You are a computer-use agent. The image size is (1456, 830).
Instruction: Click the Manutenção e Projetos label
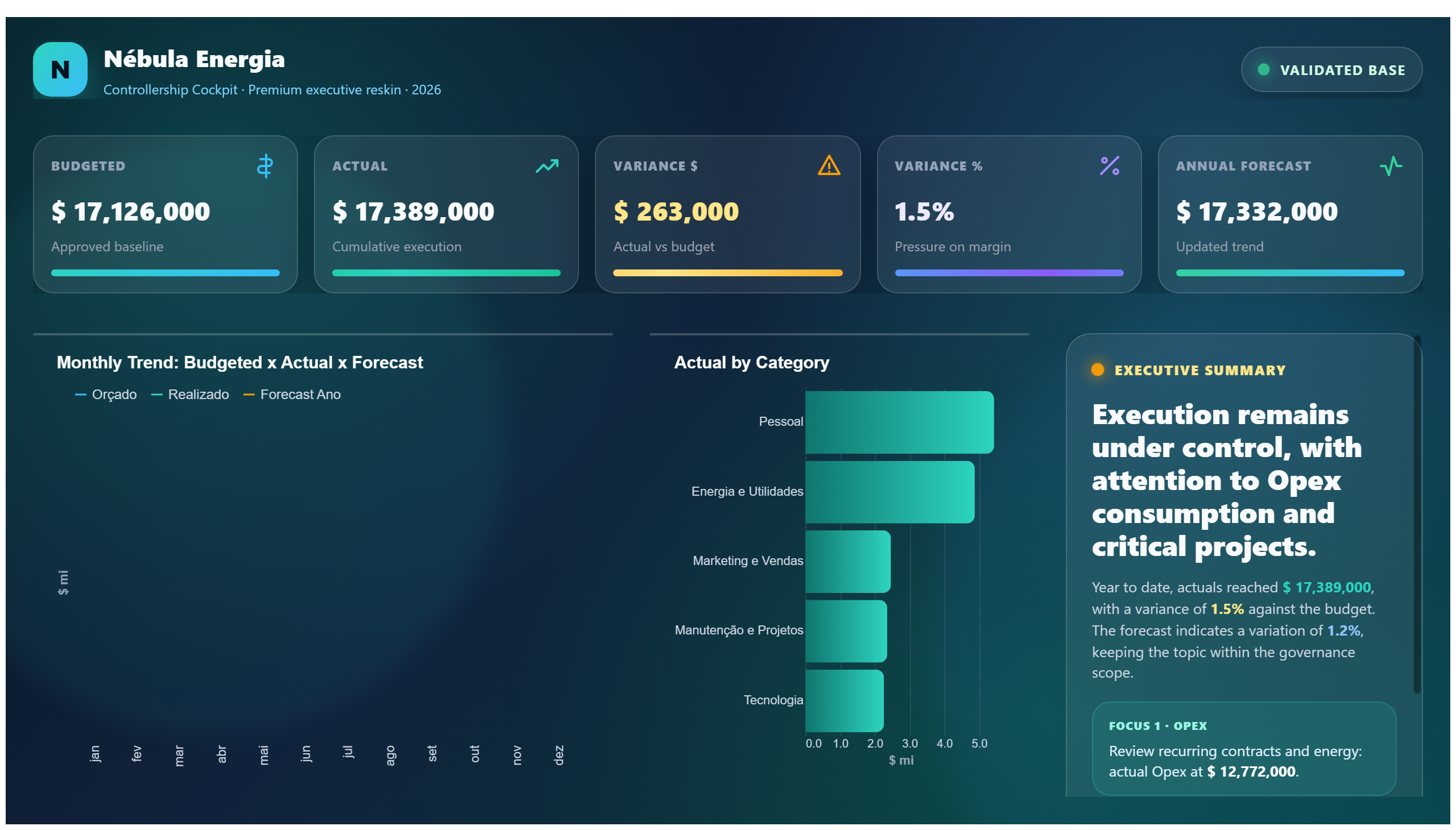click(x=739, y=630)
